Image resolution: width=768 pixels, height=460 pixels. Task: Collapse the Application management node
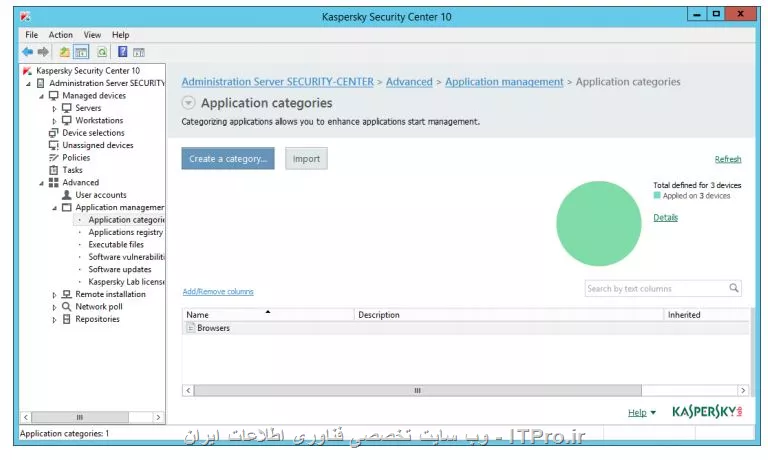coord(55,208)
